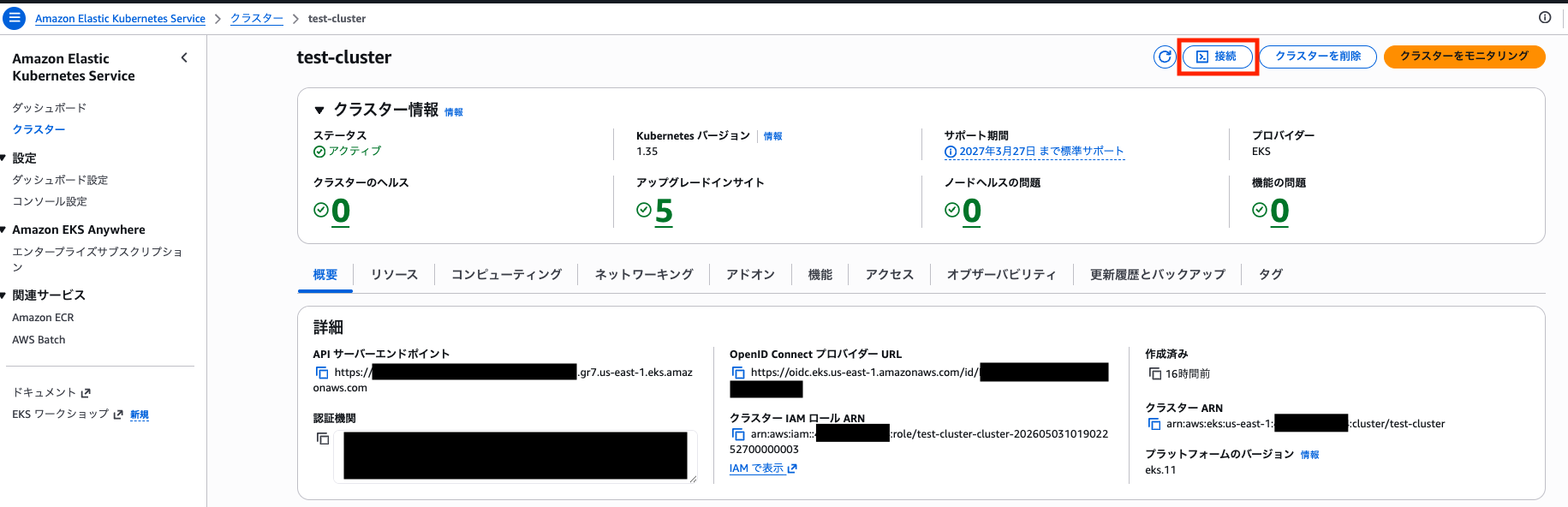1568x507 pixels.
Task: Switch to the オブザーバビリティ tab
Action: point(1001,275)
